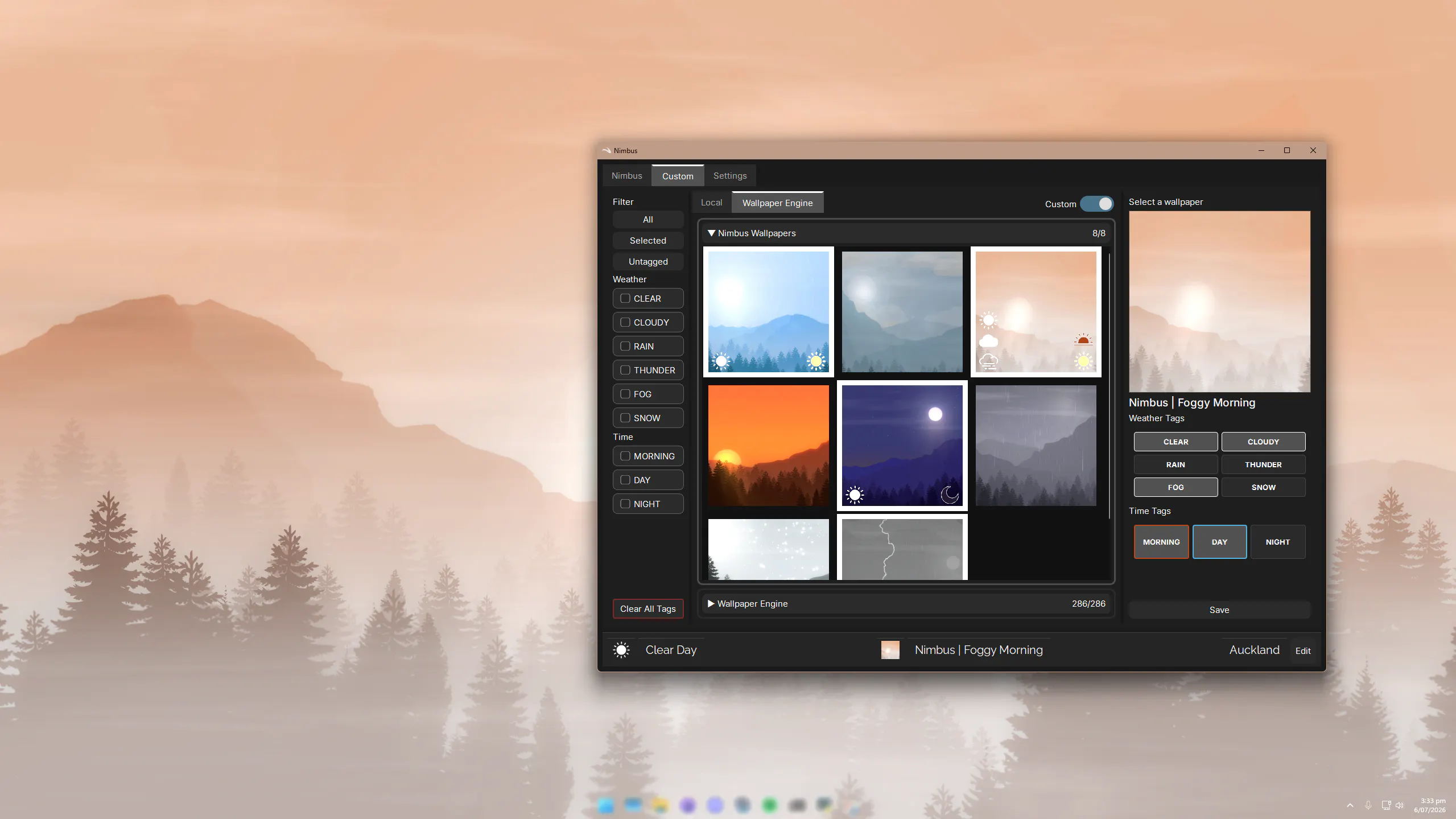Click the small wallpaper icon in the status bar

(890, 650)
